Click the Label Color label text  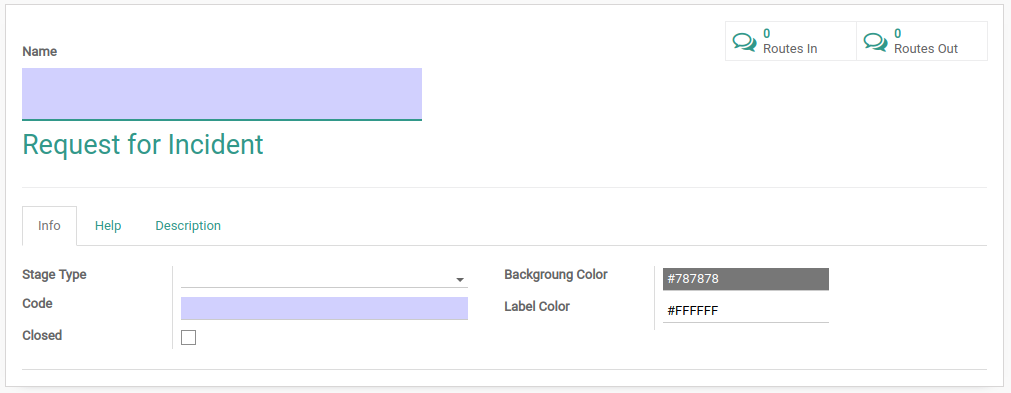coord(537,307)
